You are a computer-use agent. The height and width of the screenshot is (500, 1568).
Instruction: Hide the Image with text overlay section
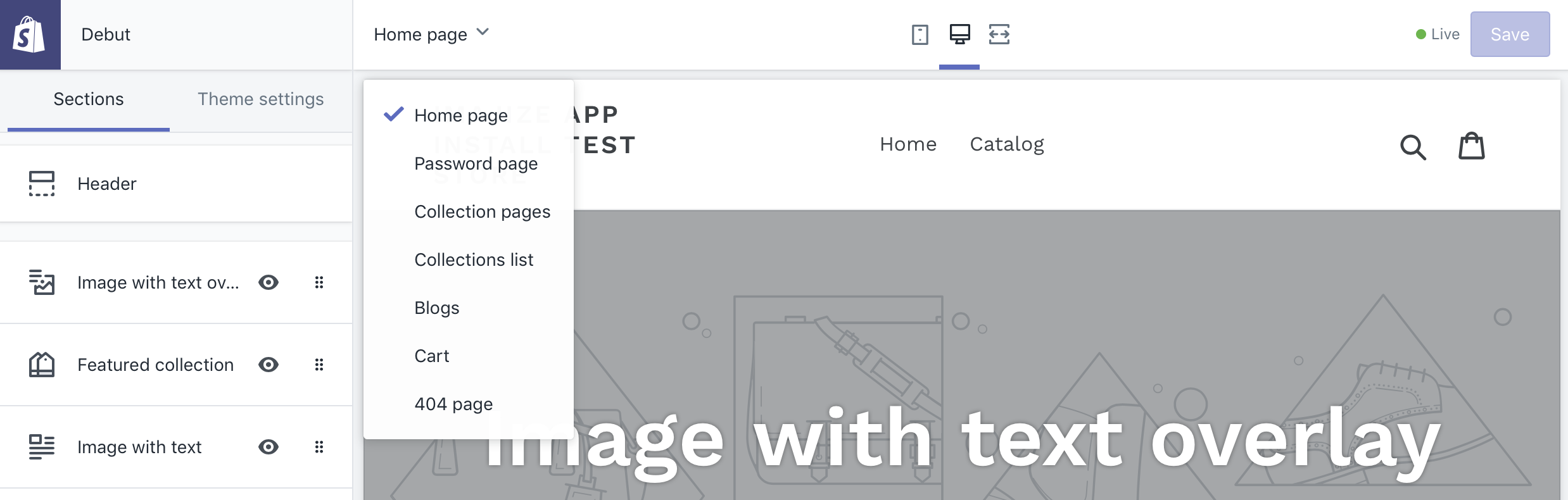click(x=269, y=282)
